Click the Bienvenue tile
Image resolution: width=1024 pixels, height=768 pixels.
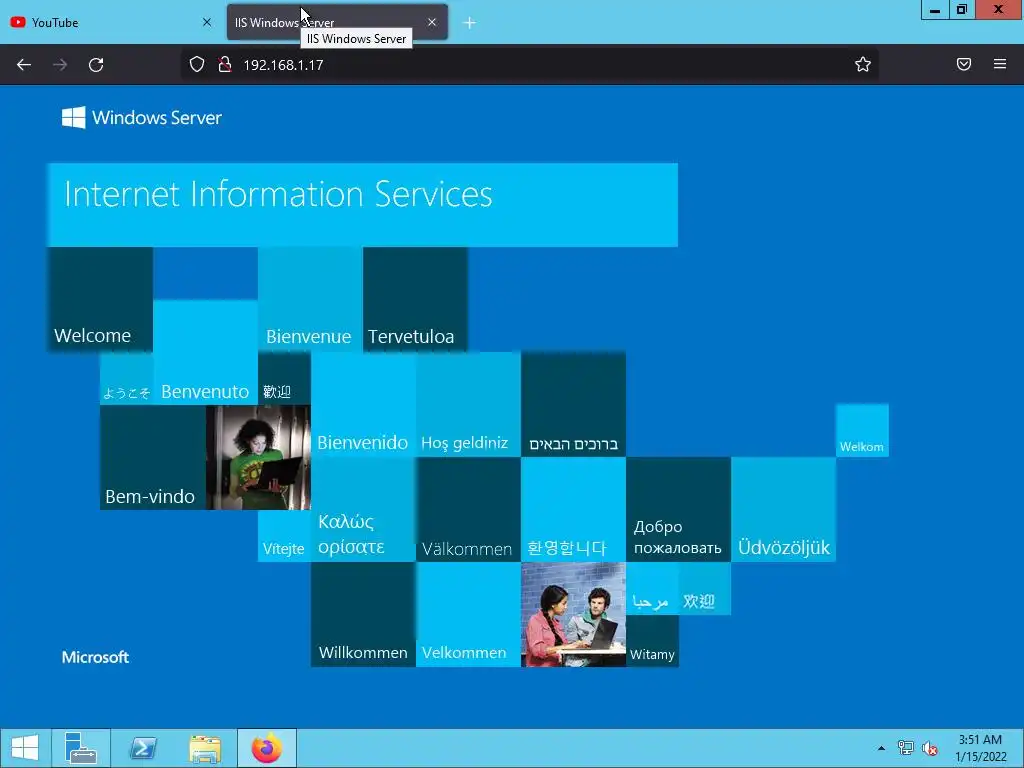310,300
